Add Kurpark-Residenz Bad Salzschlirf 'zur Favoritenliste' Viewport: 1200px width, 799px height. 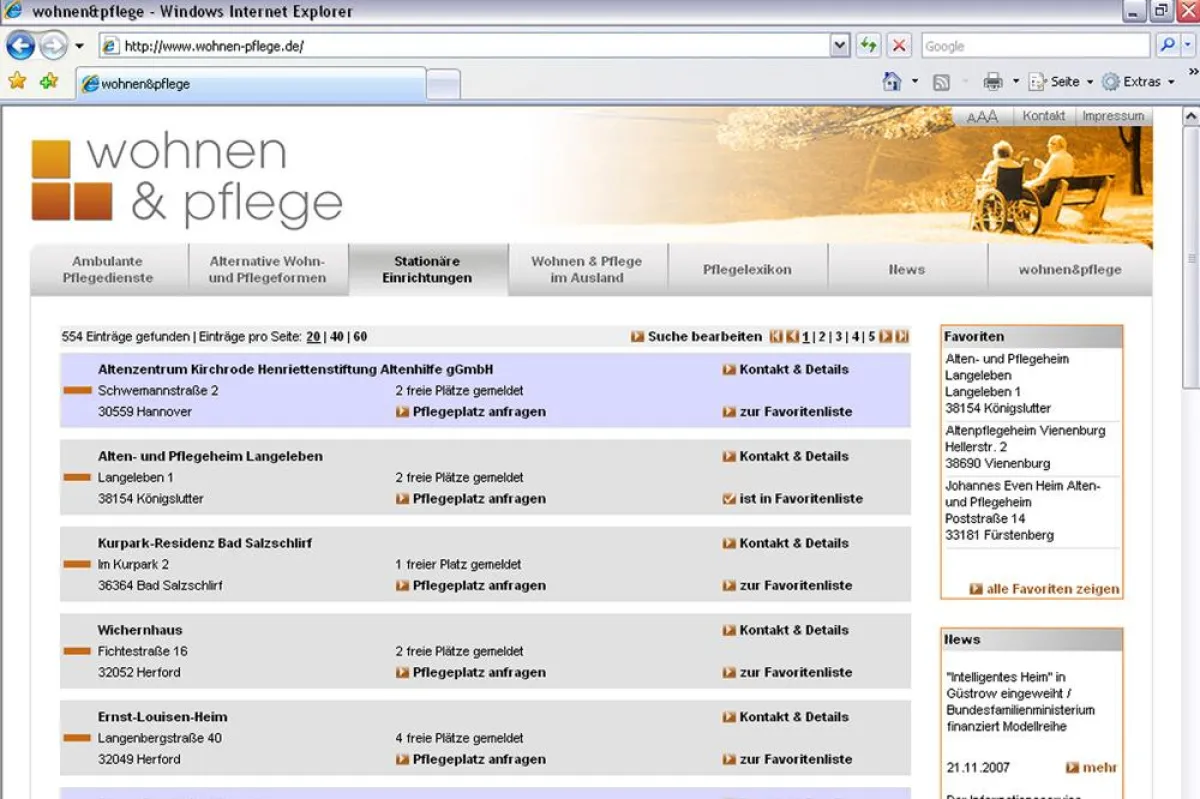[788, 585]
